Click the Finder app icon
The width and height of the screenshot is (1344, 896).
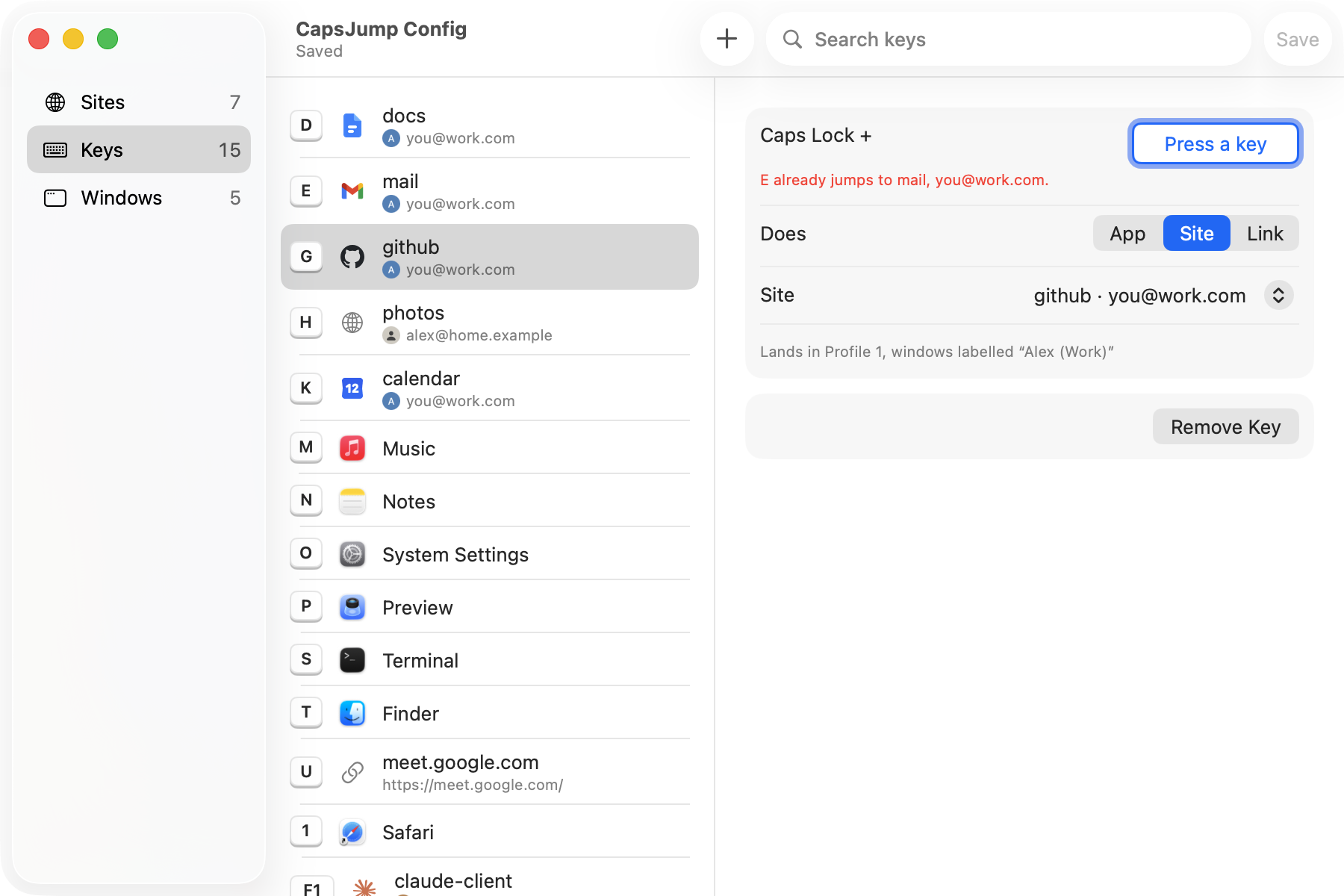pyautogui.click(x=352, y=713)
